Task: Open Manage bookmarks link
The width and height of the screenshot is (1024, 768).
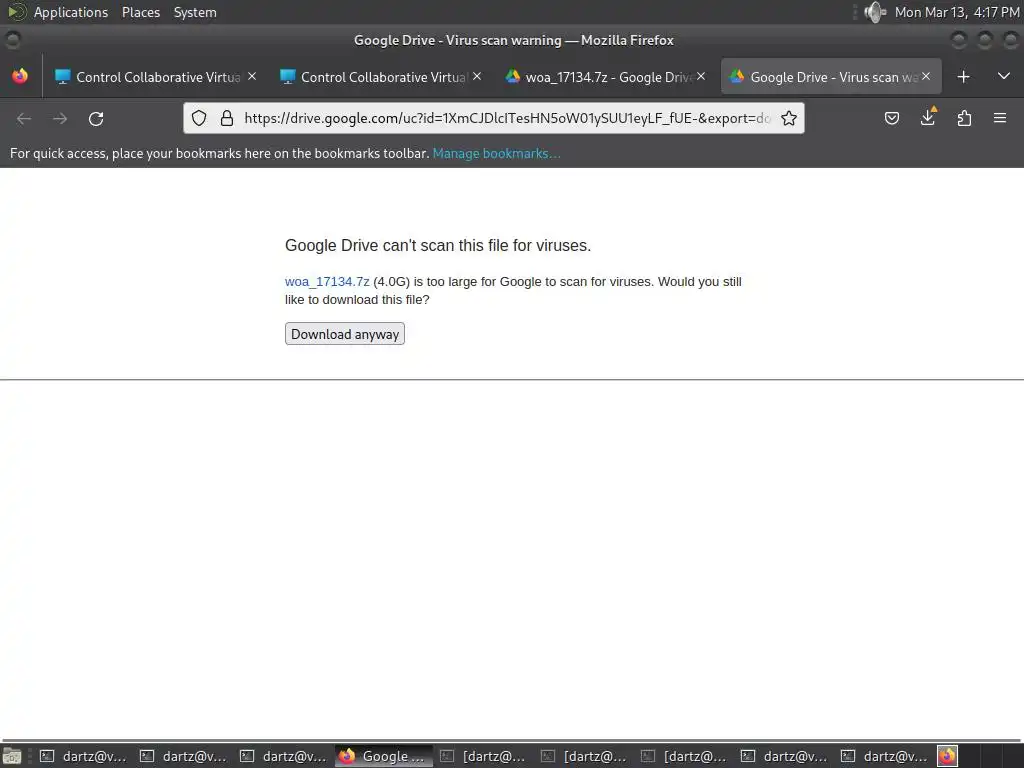Action: (x=496, y=153)
